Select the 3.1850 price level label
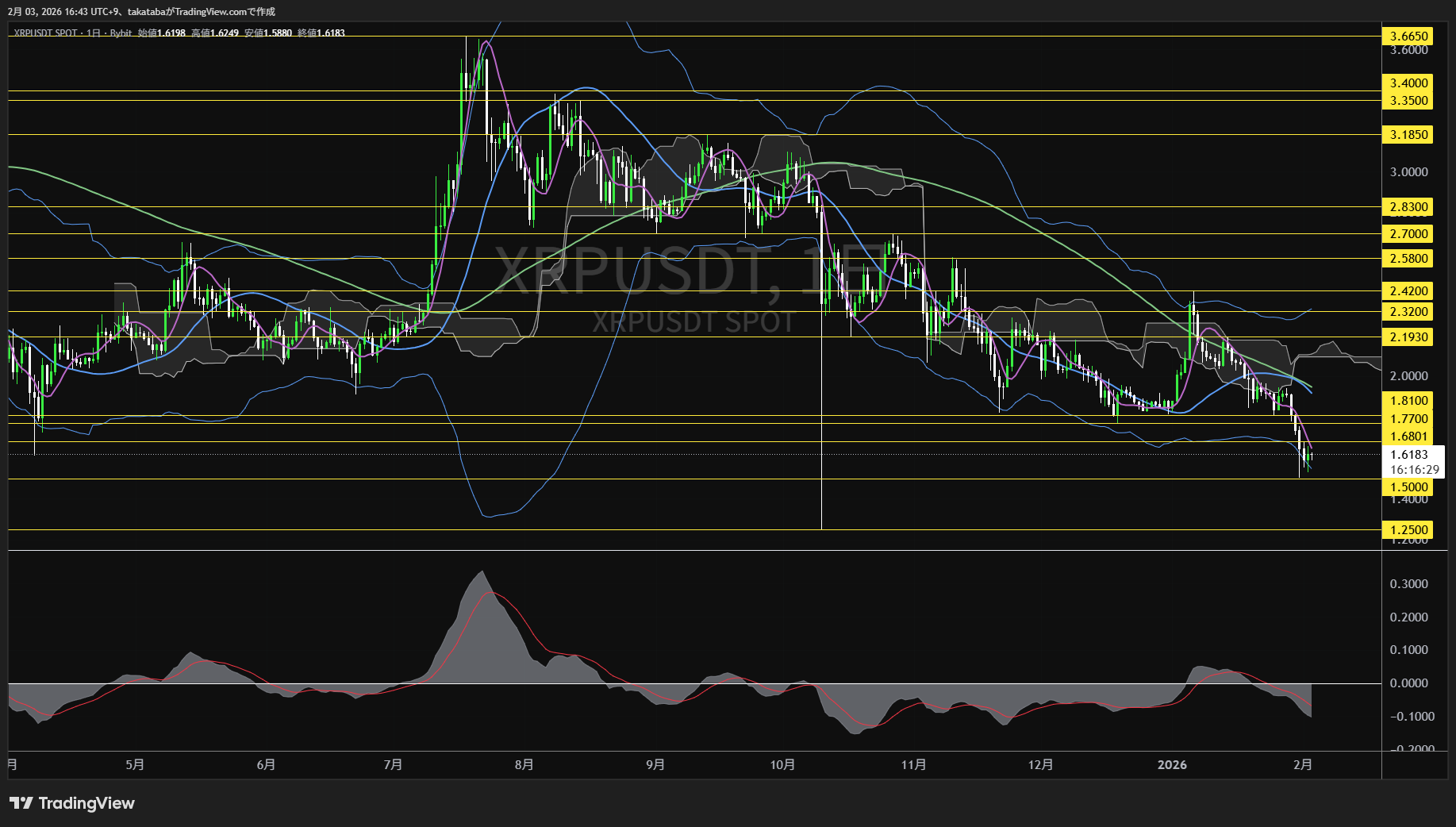 (x=1408, y=134)
